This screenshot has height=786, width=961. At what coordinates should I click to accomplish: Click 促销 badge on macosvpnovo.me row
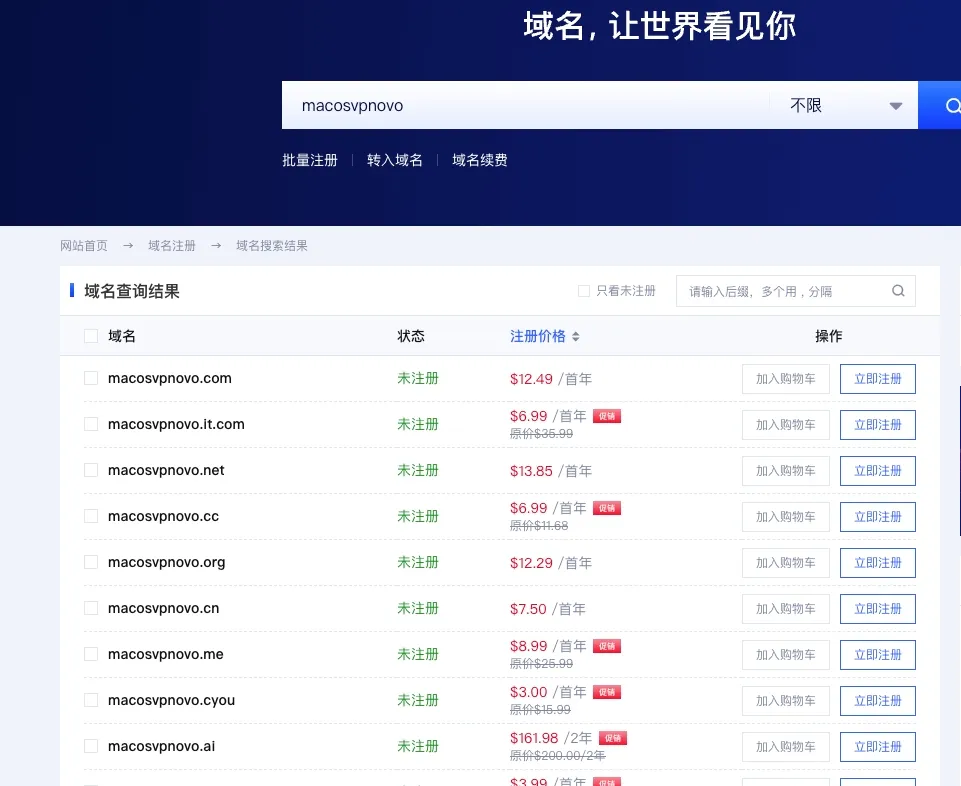coord(607,646)
